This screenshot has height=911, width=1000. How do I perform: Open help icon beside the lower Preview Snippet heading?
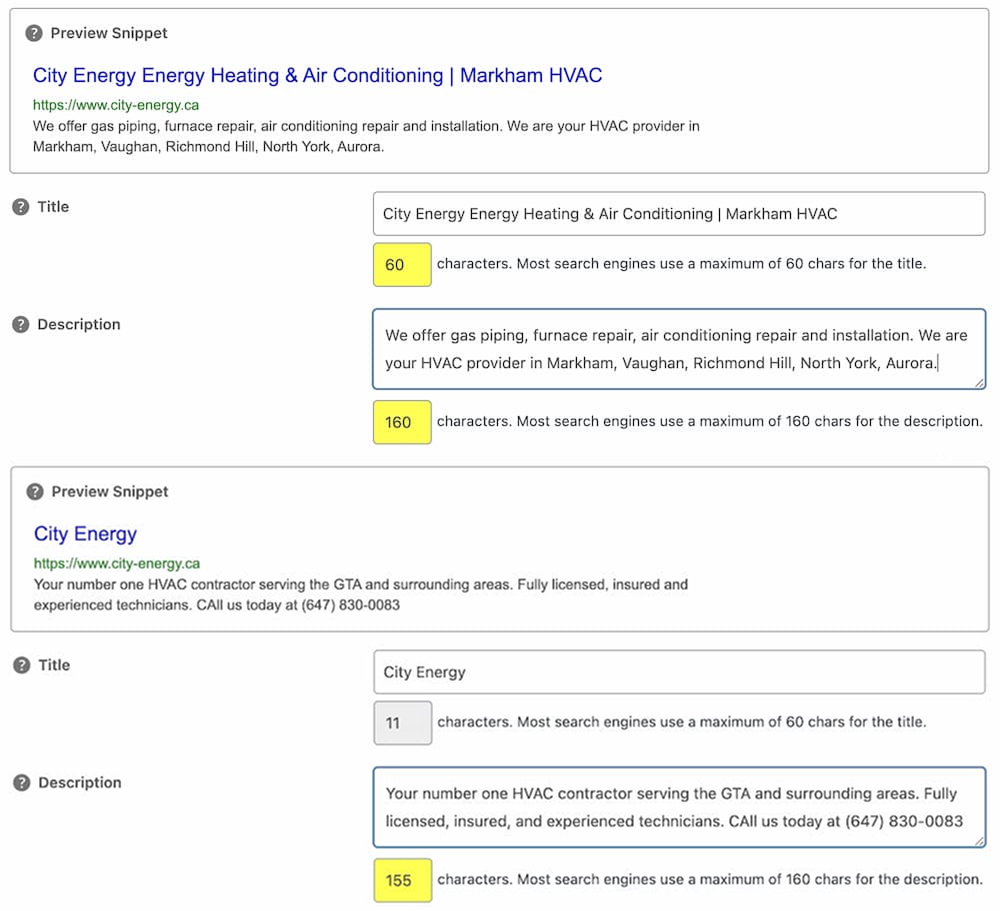coord(35,492)
